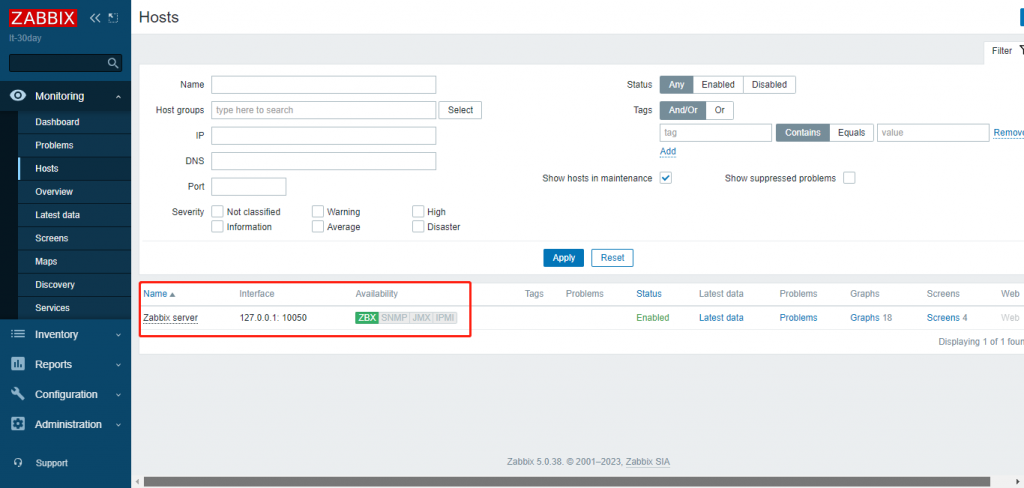Collapse sidebar with double-chevron icon
Screen dimensions: 1024x488
click(x=95, y=18)
